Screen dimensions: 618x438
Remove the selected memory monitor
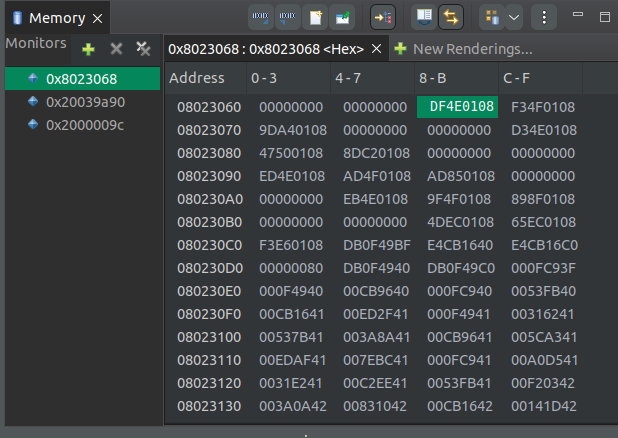coord(116,49)
